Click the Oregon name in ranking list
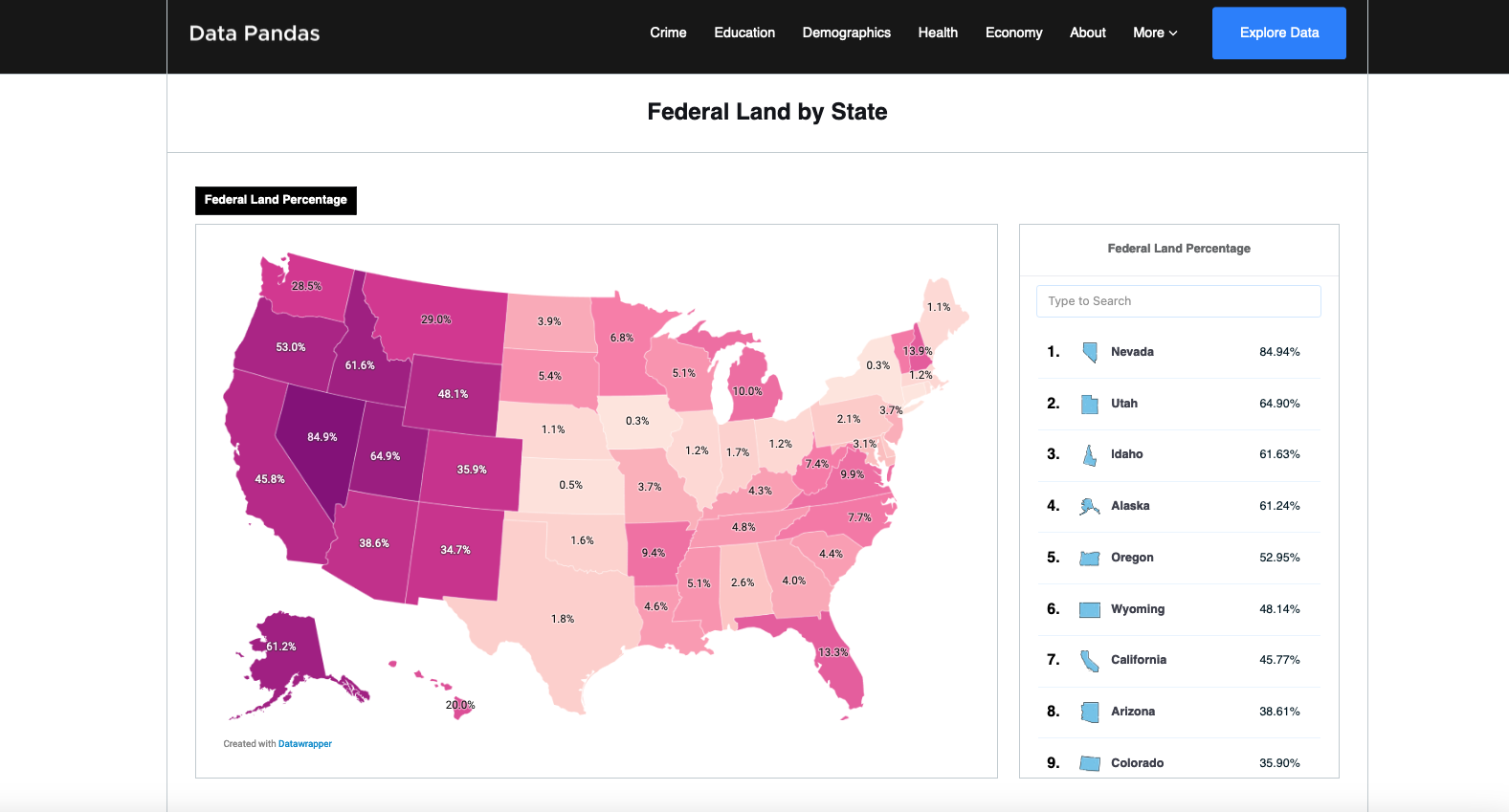 [1132, 558]
